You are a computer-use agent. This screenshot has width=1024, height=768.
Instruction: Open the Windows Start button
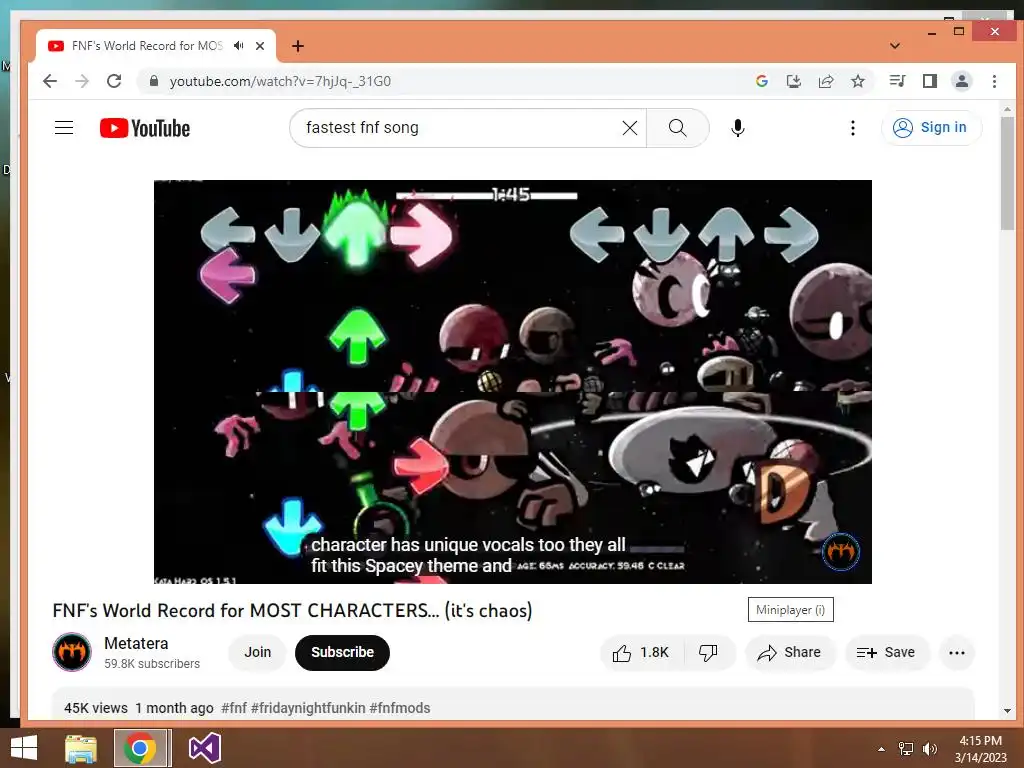[24, 748]
